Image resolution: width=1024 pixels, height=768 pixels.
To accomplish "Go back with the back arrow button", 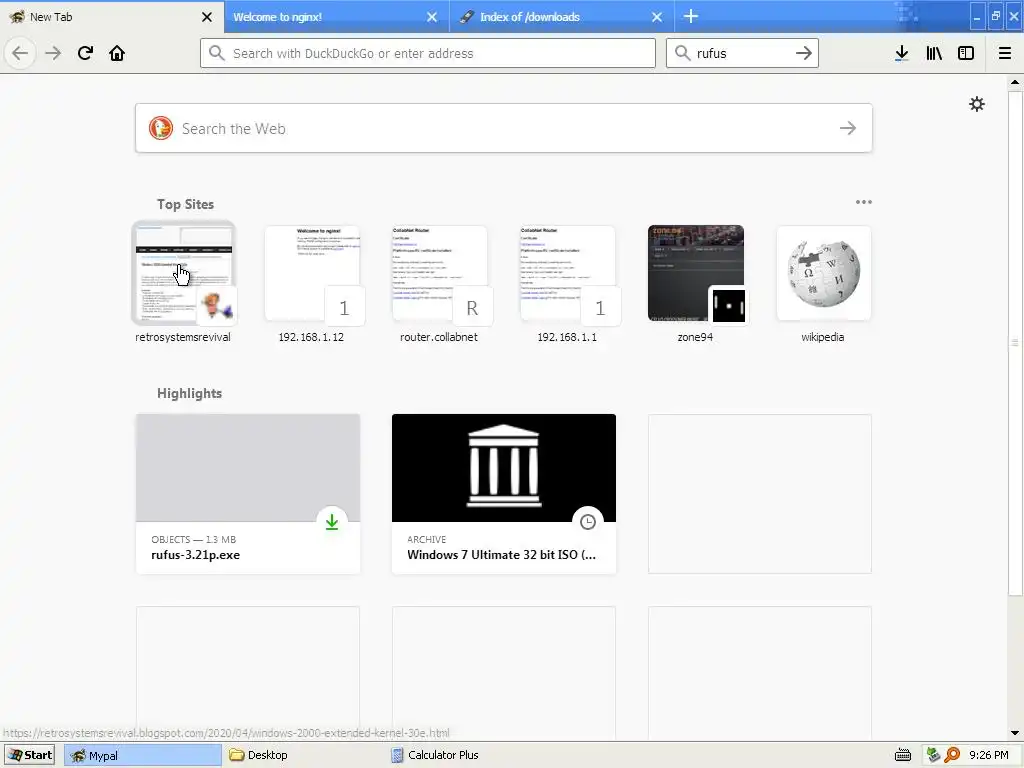I will click(20, 53).
